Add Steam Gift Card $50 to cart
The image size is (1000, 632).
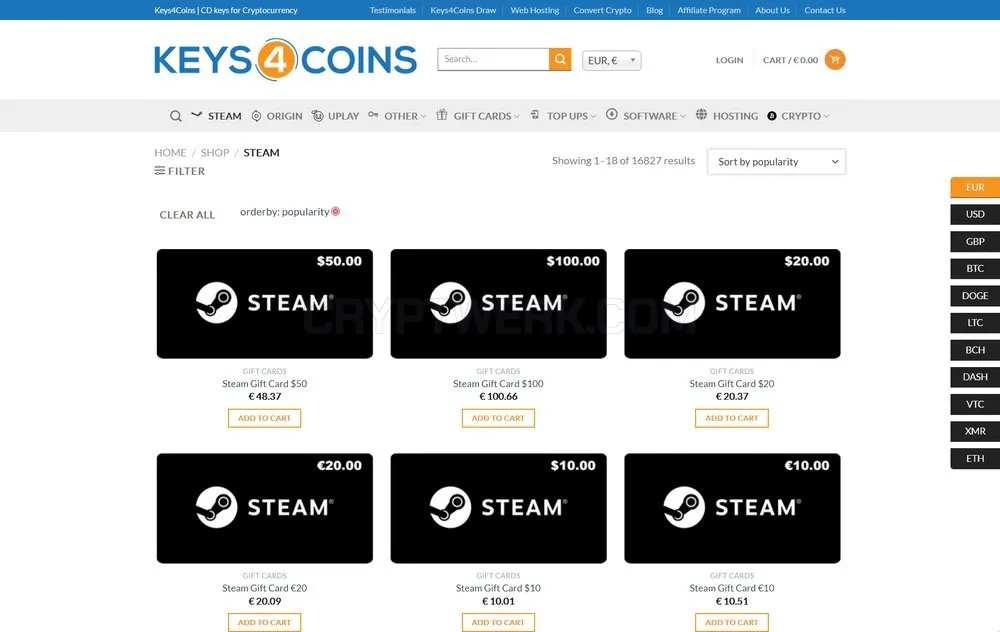click(x=264, y=418)
